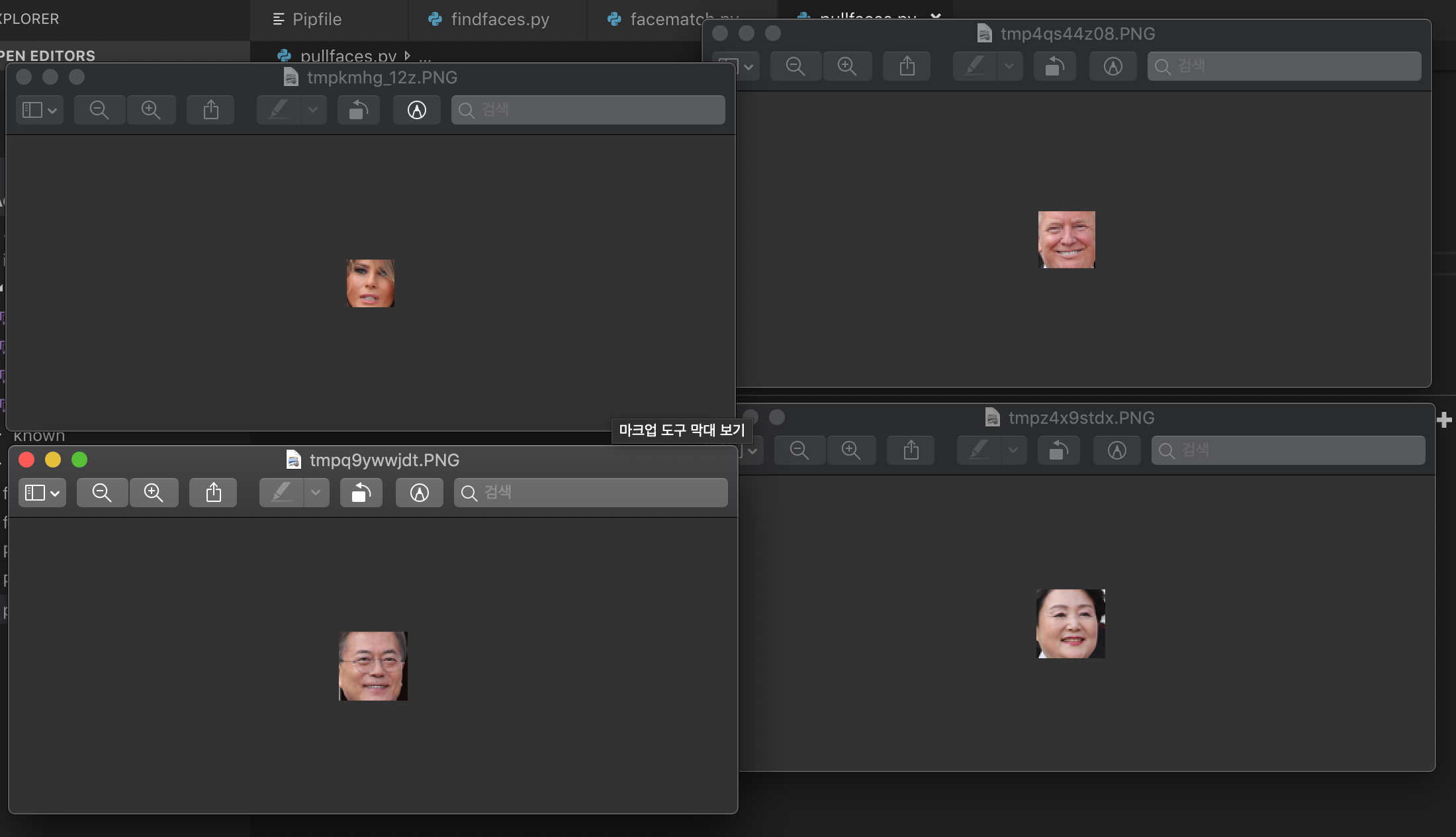Click pullfaces.py in the breadcrumb
Screen dimensions: 1456x837
click(x=347, y=56)
